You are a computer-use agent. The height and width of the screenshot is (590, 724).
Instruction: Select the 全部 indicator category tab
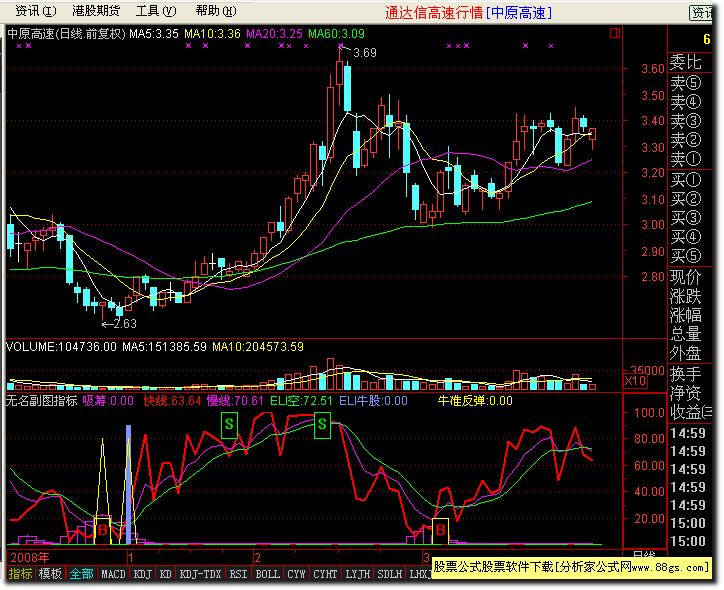pyautogui.click(x=81, y=573)
